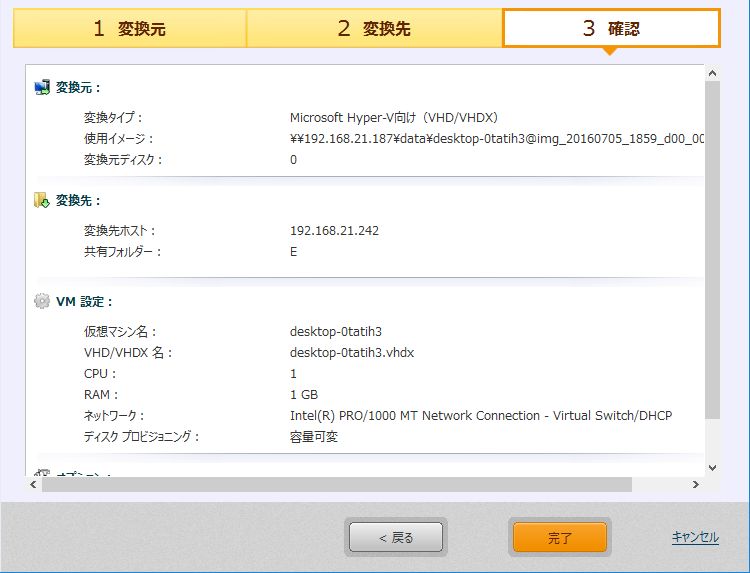Click the horizontal scrollbar right arrow
Viewport: 750px width, 573px height.
pyautogui.click(x=696, y=485)
